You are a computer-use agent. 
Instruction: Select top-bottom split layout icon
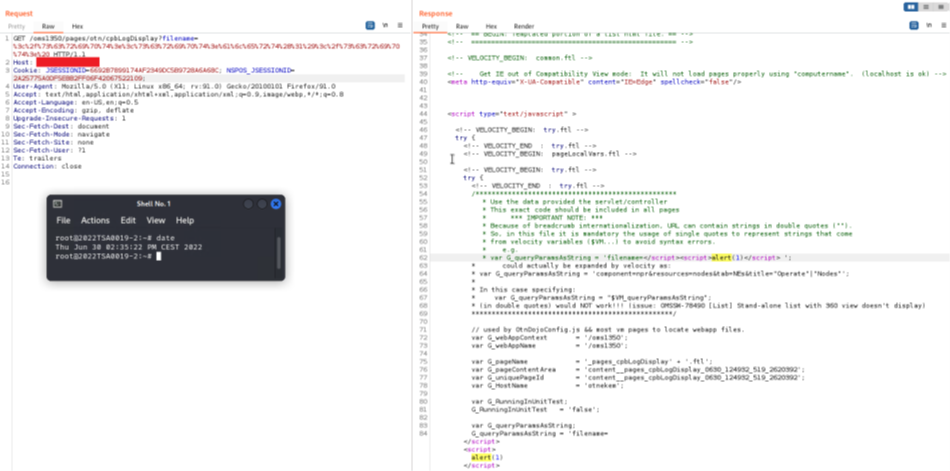pos(925,7)
